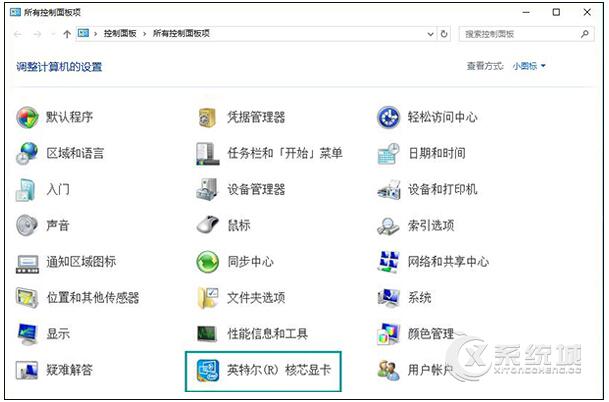Open 英特尔(R) 核芯显卡 graphics icon
The image size is (609, 402).
pos(208,370)
